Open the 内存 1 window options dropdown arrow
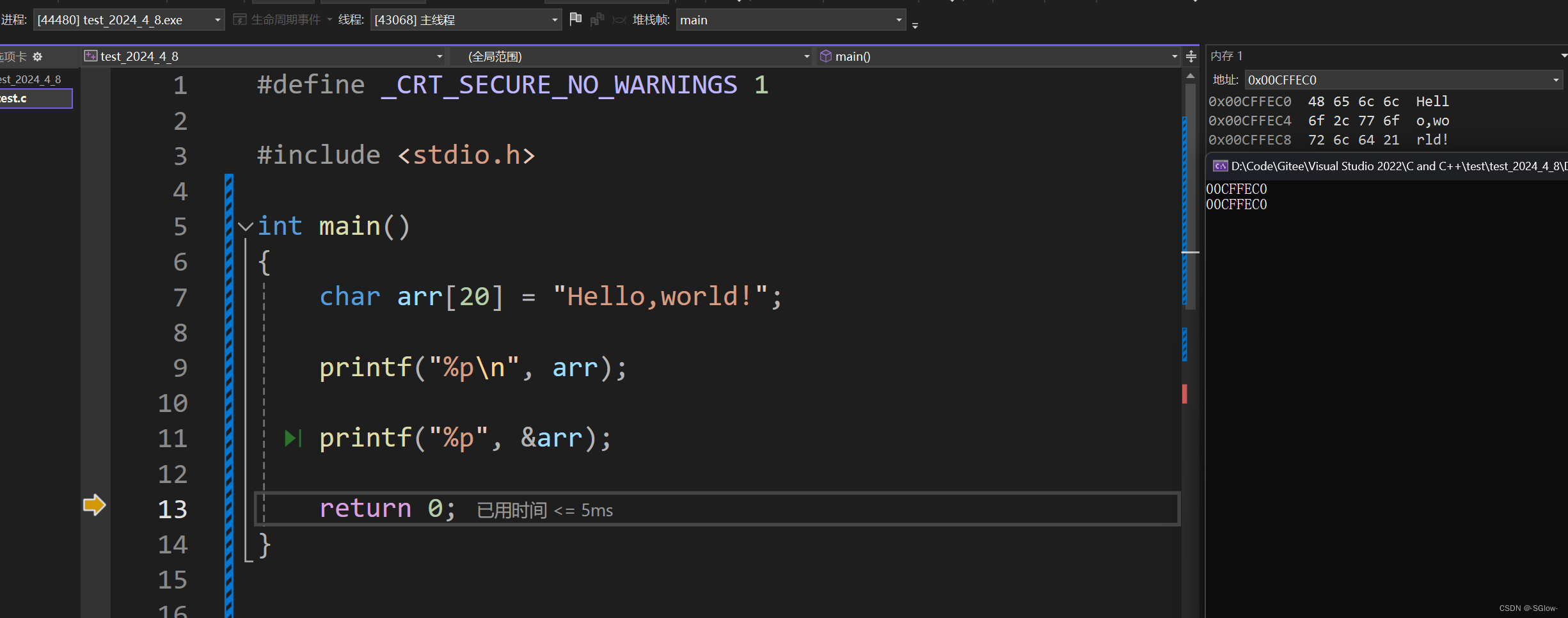 tap(1564, 56)
